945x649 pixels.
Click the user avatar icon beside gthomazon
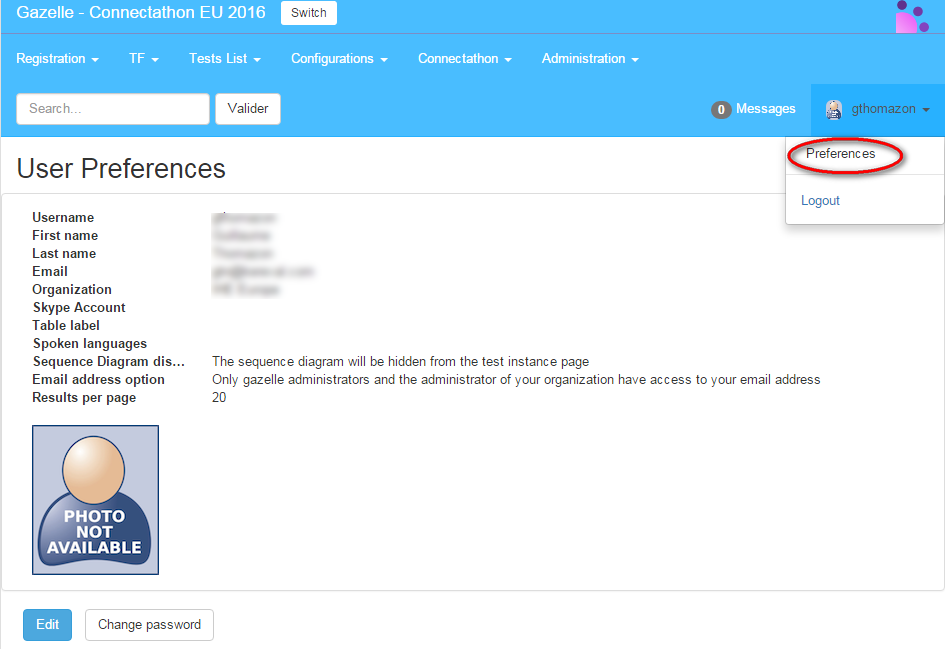[833, 110]
